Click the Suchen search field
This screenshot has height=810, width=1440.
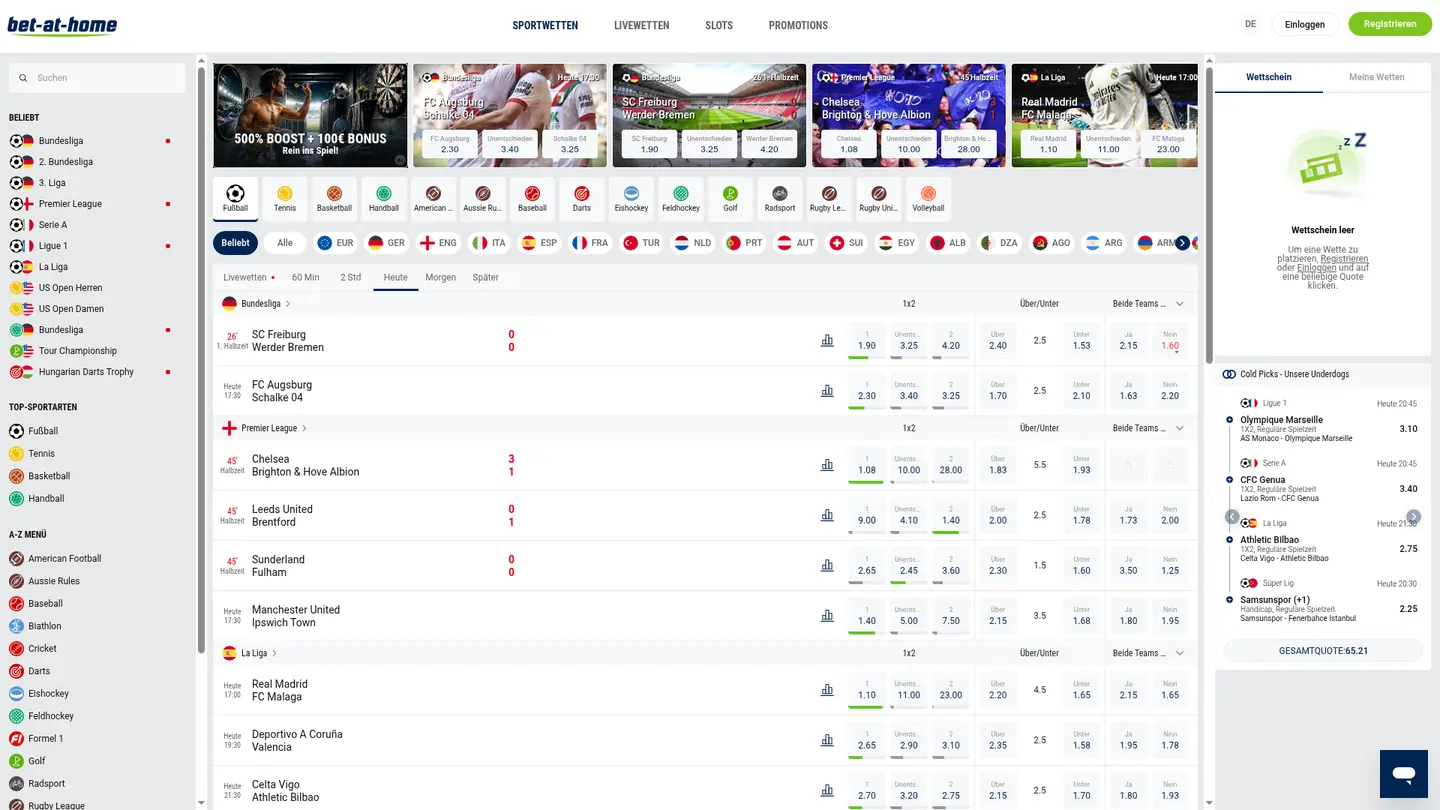[97, 78]
